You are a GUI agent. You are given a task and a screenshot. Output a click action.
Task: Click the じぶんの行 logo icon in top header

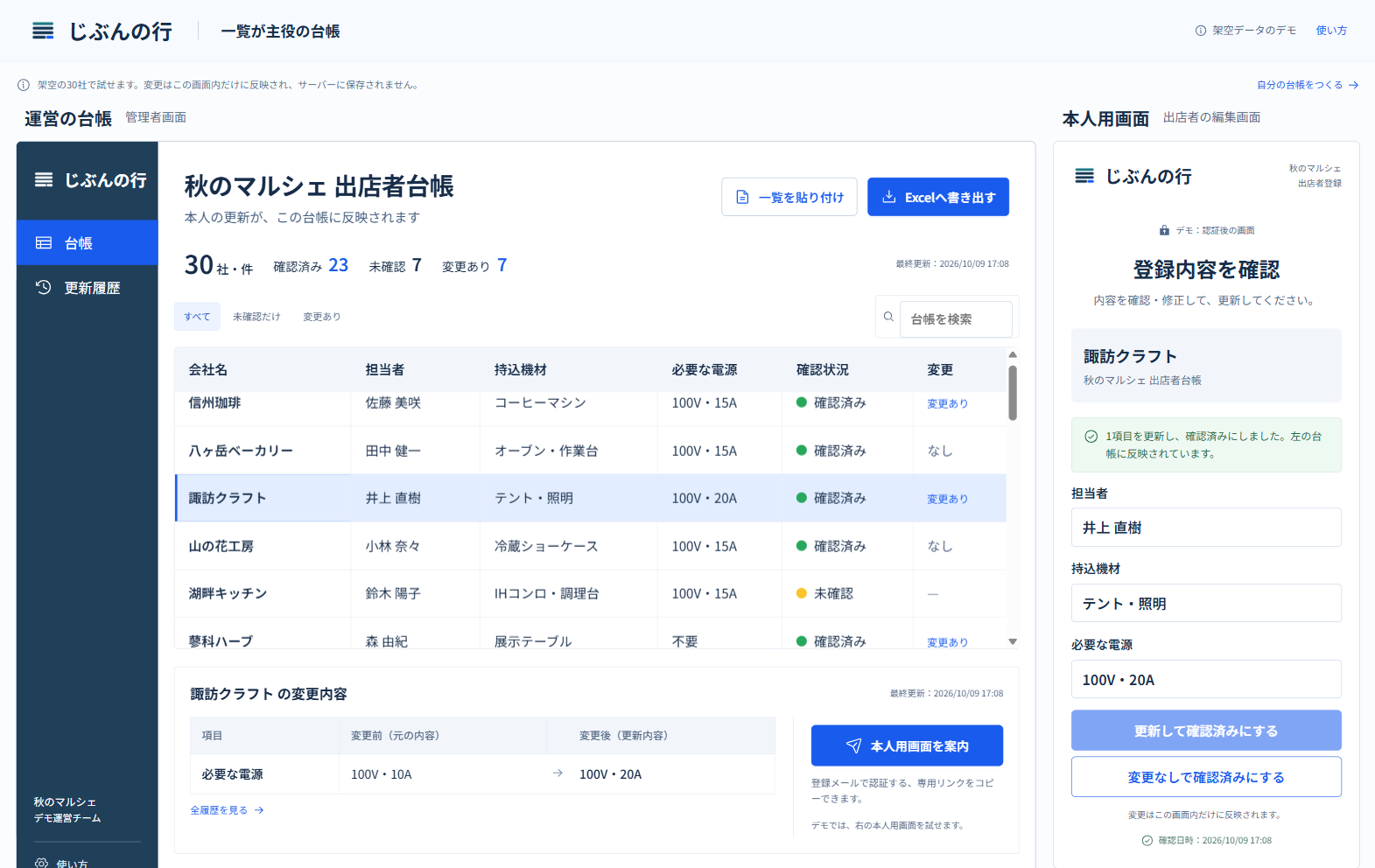coord(43,31)
